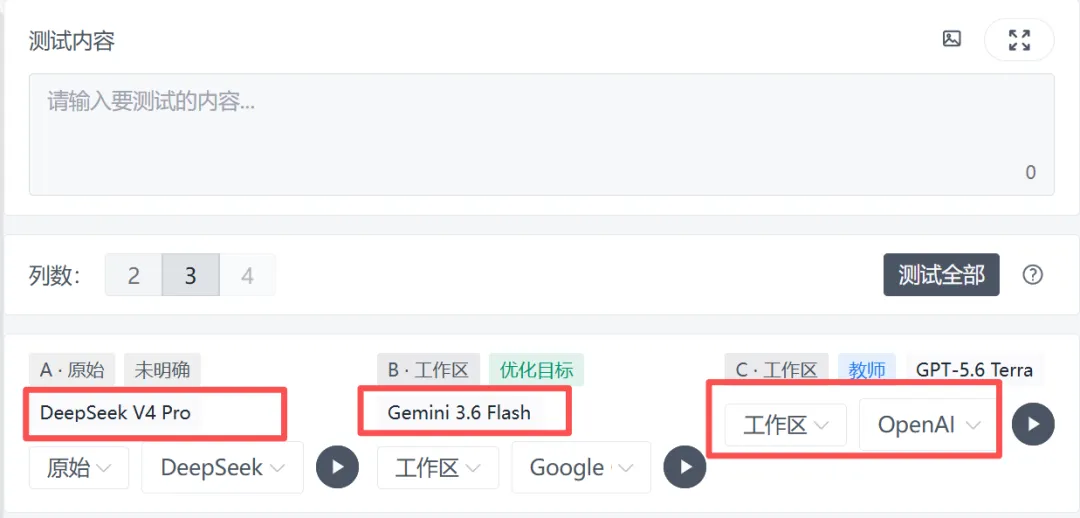Click the 教师 tag in column C
The height and width of the screenshot is (518, 1080).
click(x=866, y=370)
